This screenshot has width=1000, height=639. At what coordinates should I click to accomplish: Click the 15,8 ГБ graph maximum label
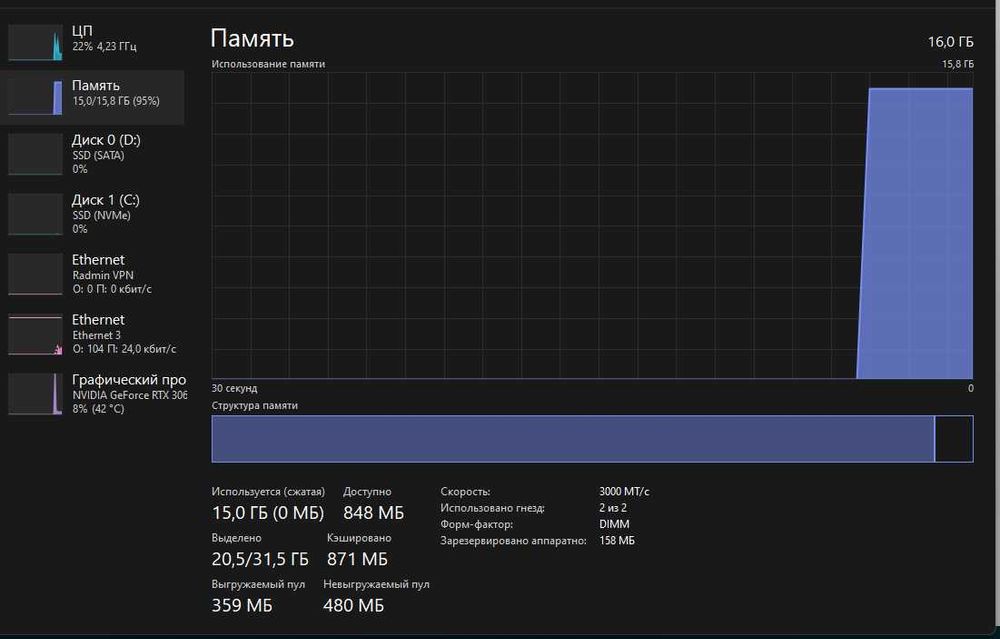pos(957,64)
